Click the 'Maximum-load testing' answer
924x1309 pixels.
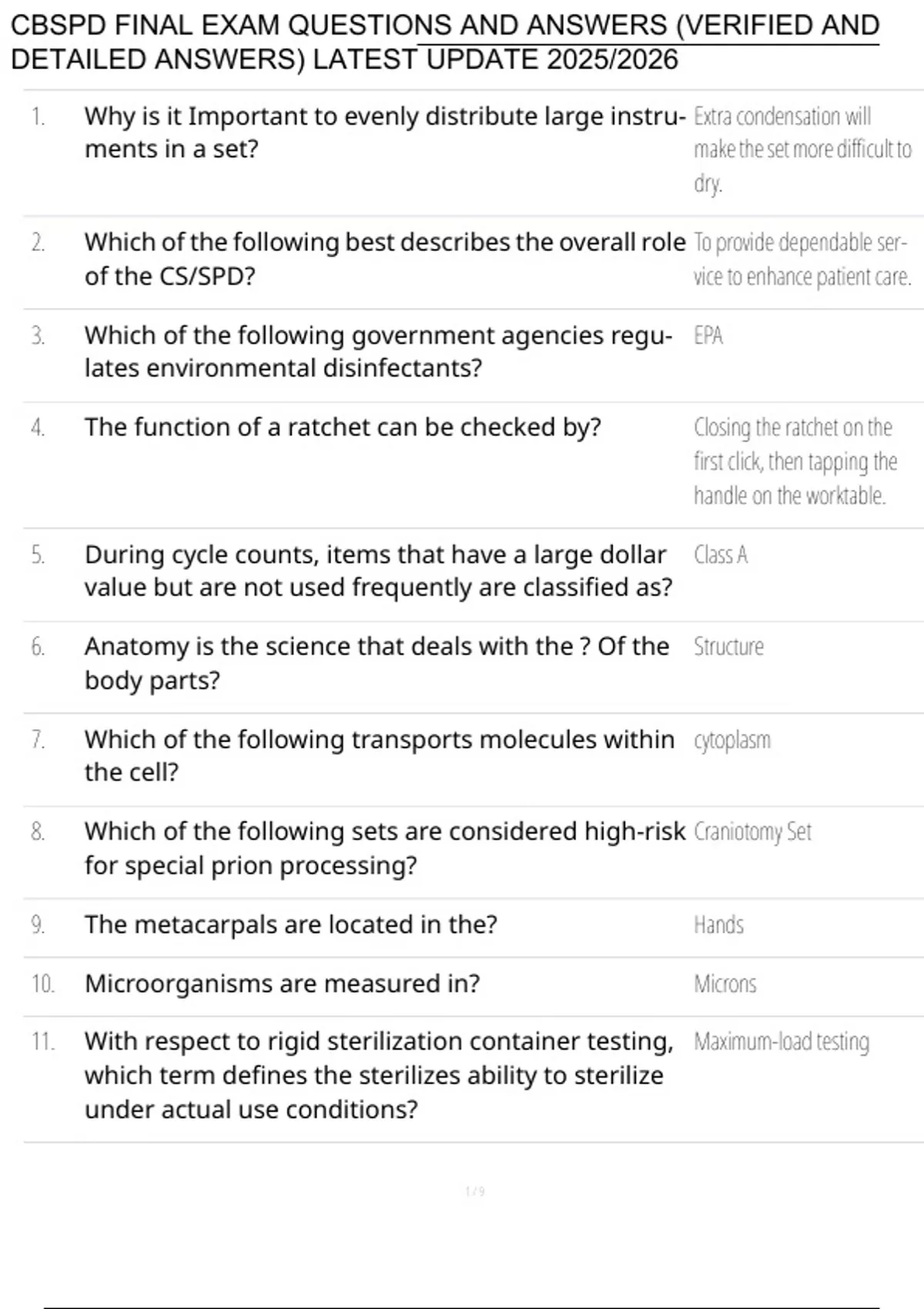coord(782,1041)
